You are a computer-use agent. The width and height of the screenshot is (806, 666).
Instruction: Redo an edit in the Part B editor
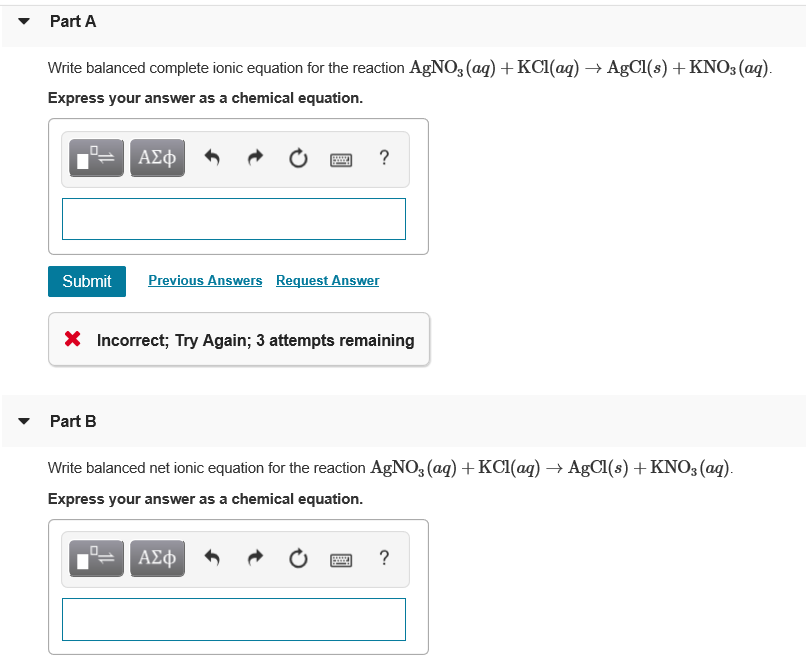pyautogui.click(x=254, y=557)
